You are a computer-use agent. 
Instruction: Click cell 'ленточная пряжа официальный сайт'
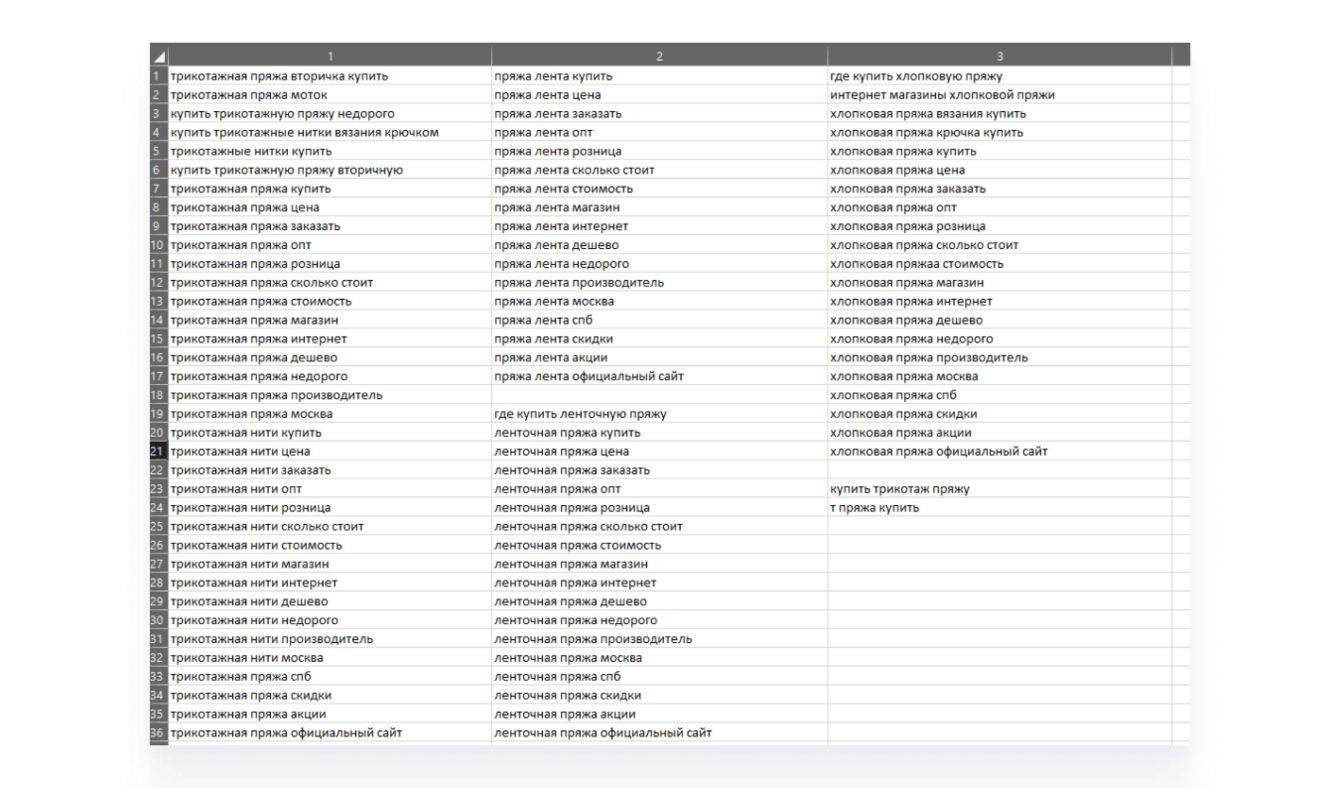pos(659,733)
